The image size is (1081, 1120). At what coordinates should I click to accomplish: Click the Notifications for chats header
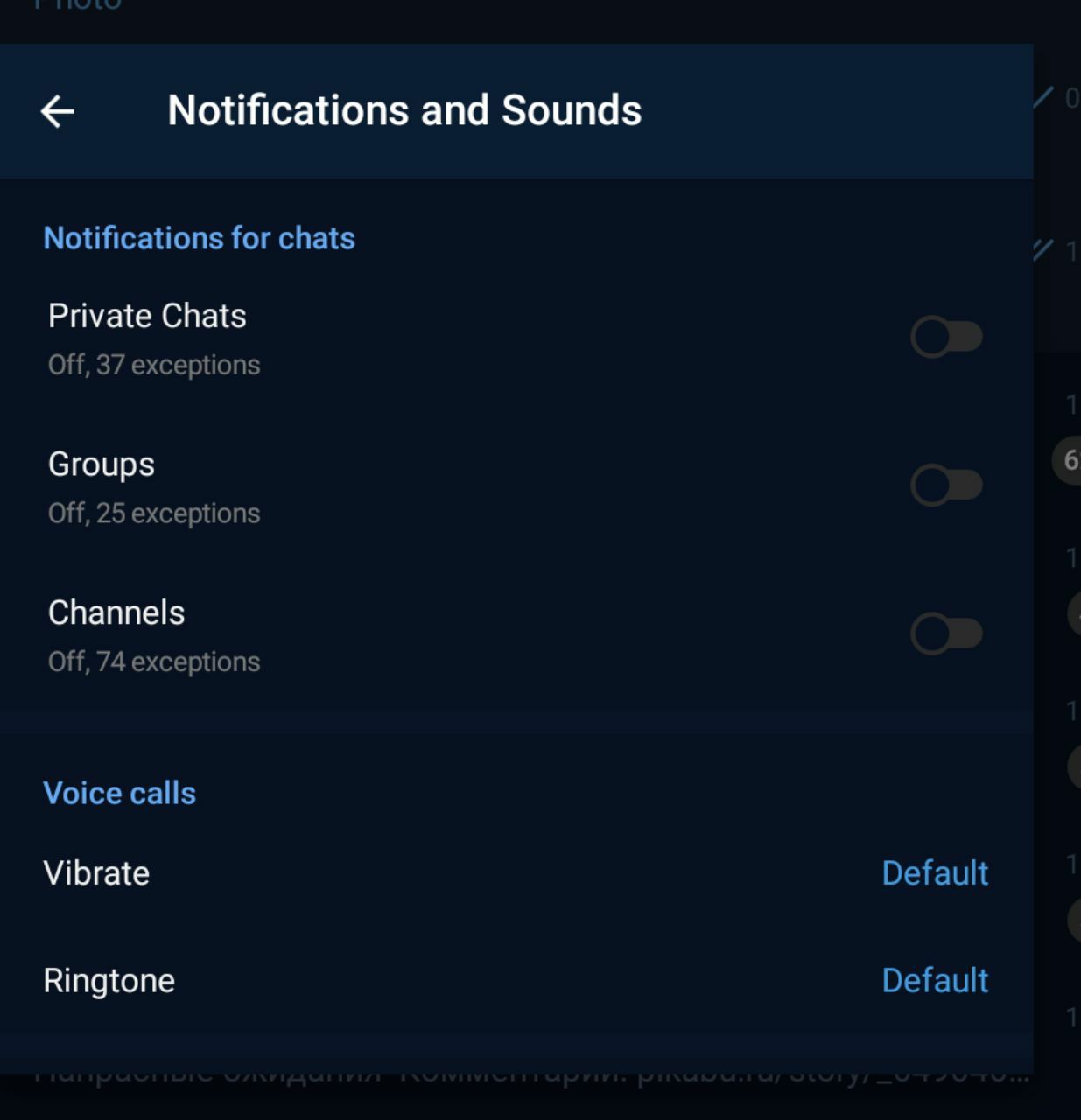tap(200, 238)
